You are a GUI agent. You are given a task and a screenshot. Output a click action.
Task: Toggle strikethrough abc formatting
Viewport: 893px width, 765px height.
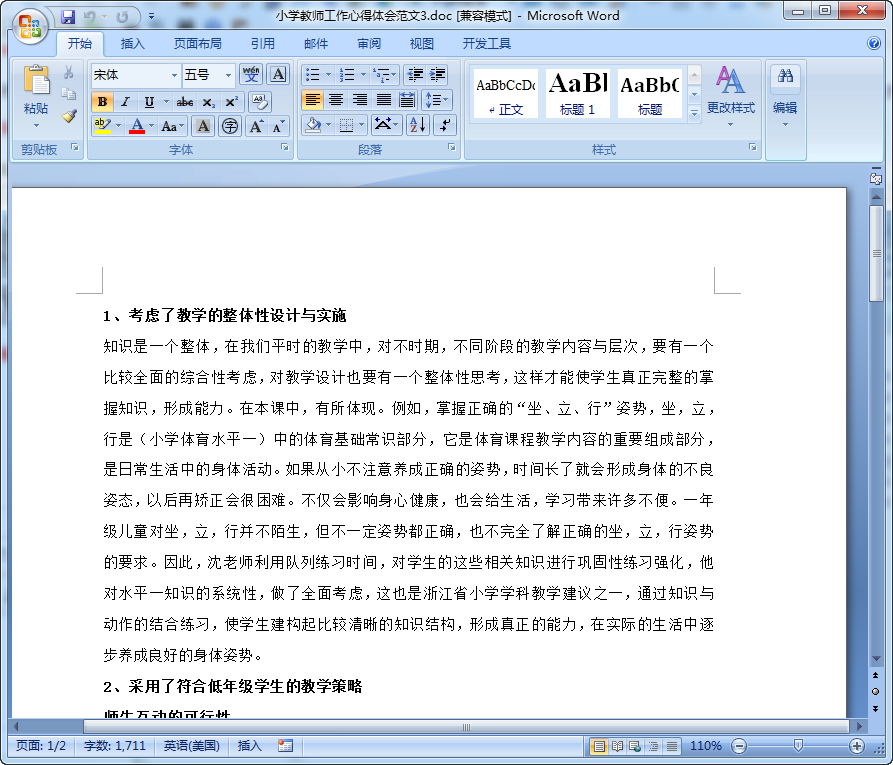185,102
